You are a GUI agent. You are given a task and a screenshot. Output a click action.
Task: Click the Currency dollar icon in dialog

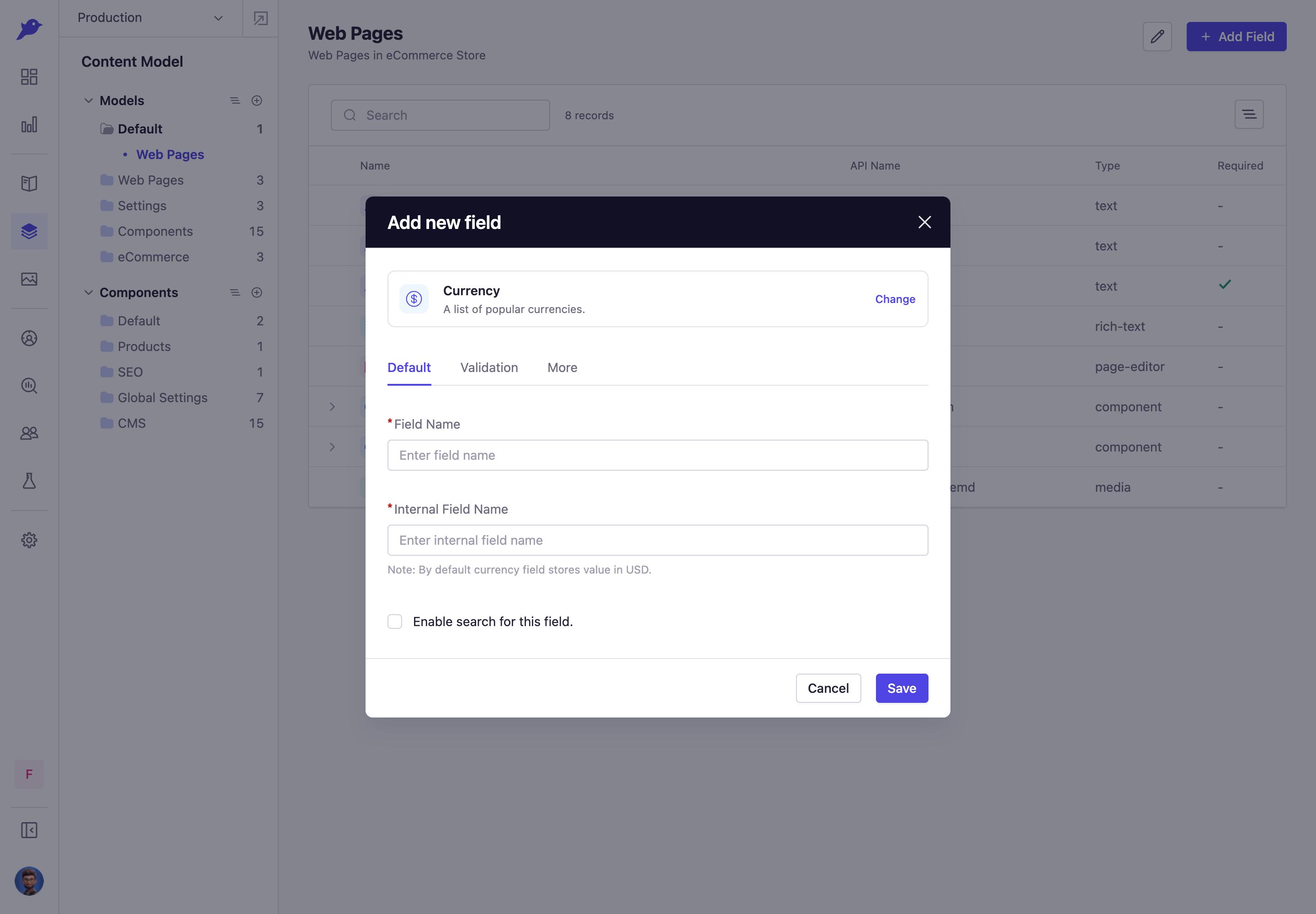(x=414, y=299)
